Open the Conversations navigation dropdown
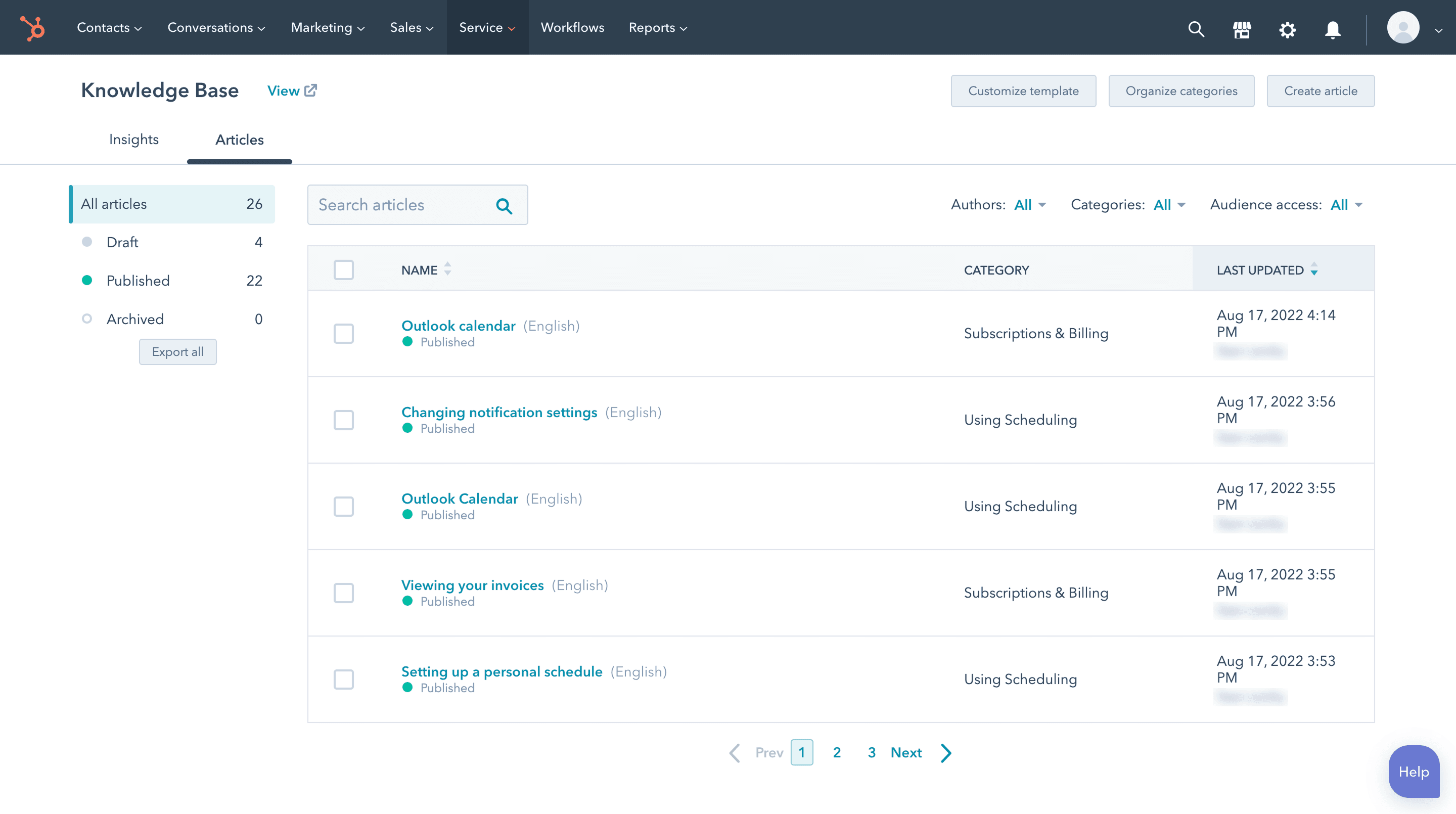Viewport: 1456px width, 814px height. coord(216,28)
